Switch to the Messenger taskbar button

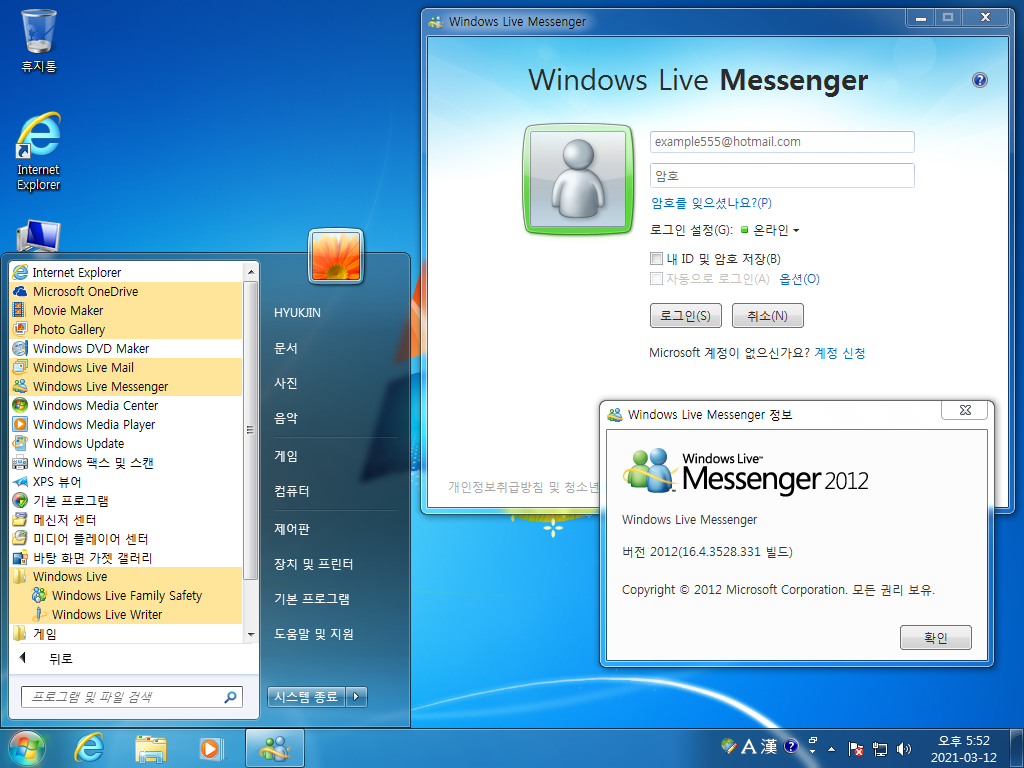coord(275,748)
